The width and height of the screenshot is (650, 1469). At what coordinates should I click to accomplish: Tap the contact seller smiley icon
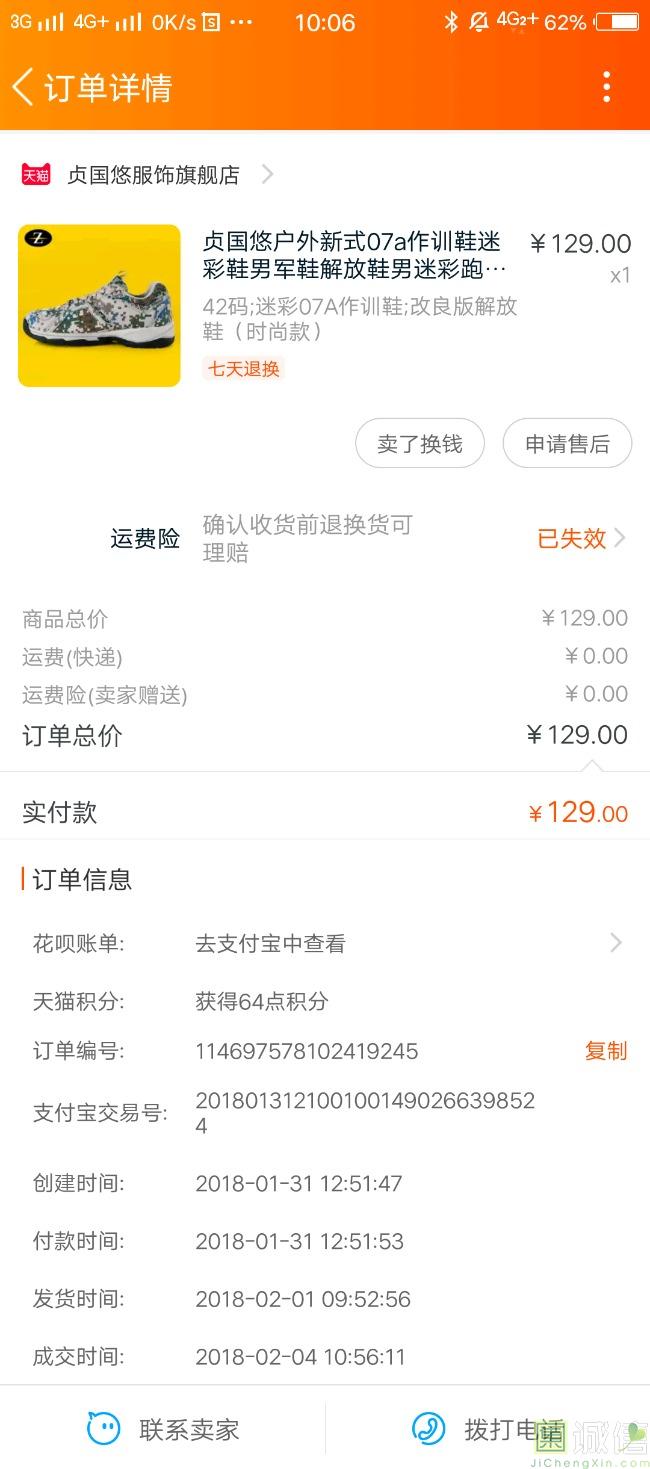(x=104, y=1429)
